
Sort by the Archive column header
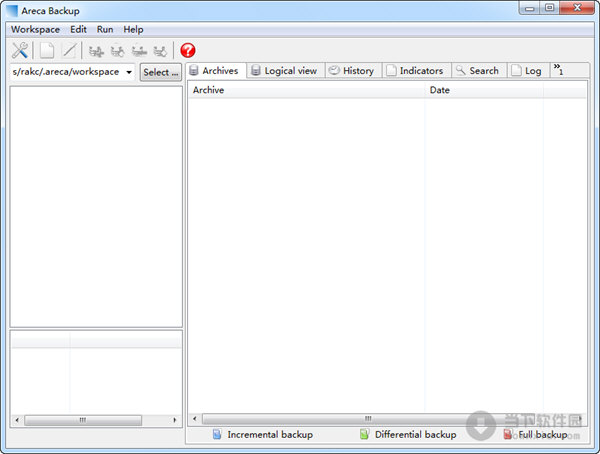[x=306, y=90]
